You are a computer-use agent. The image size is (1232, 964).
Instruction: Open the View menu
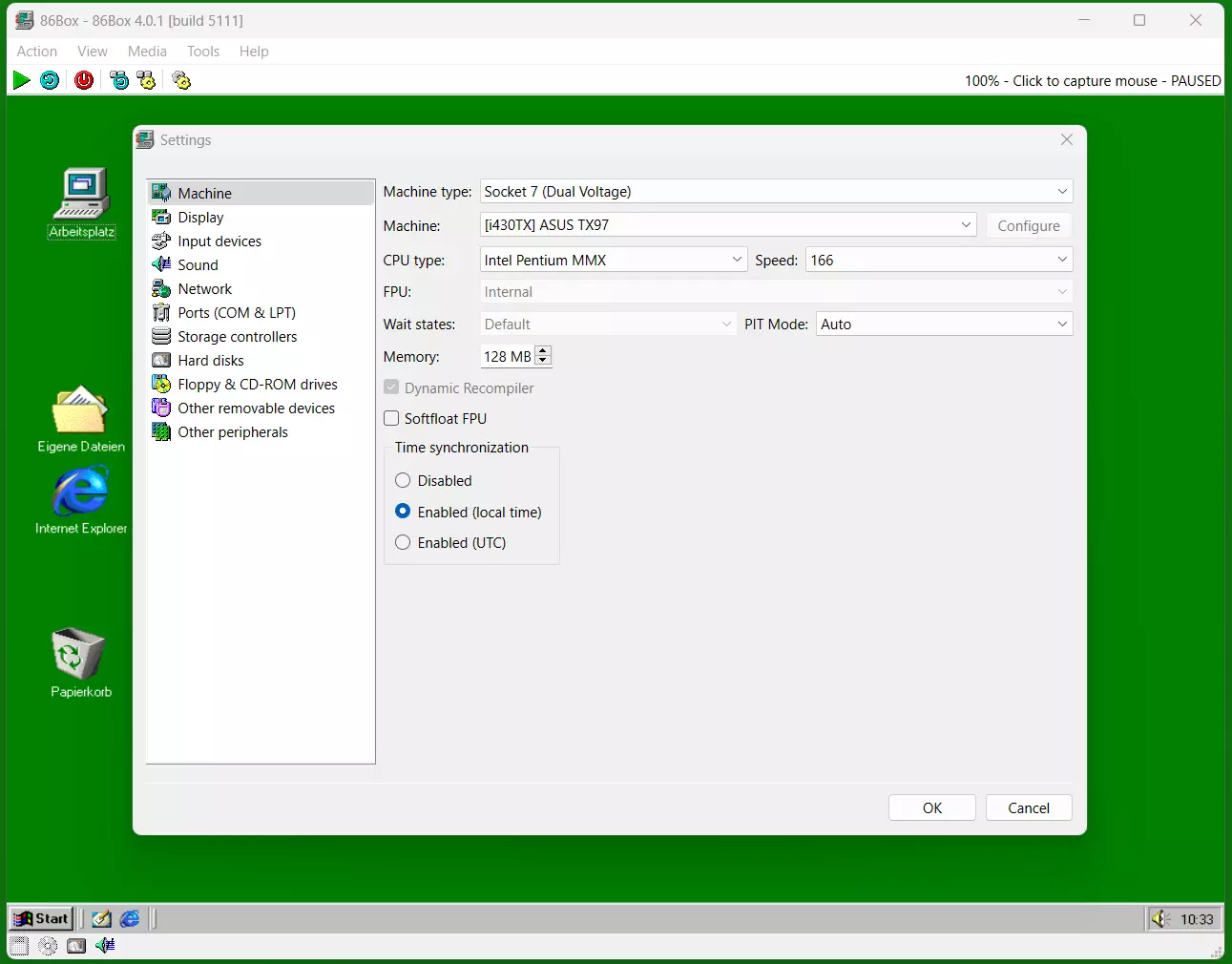[x=93, y=52]
